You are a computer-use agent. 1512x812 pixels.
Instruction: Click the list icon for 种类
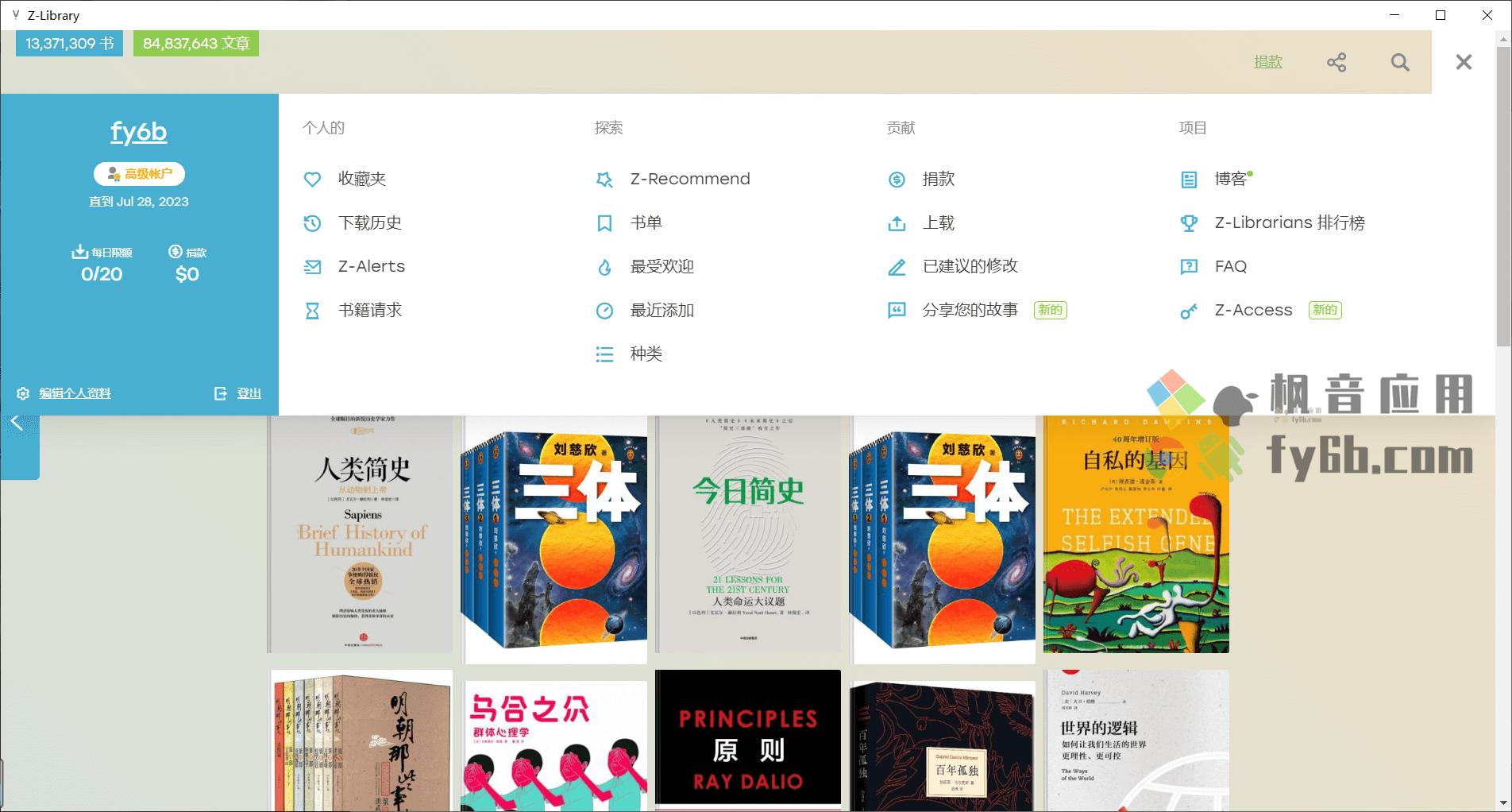pos(604,354)
